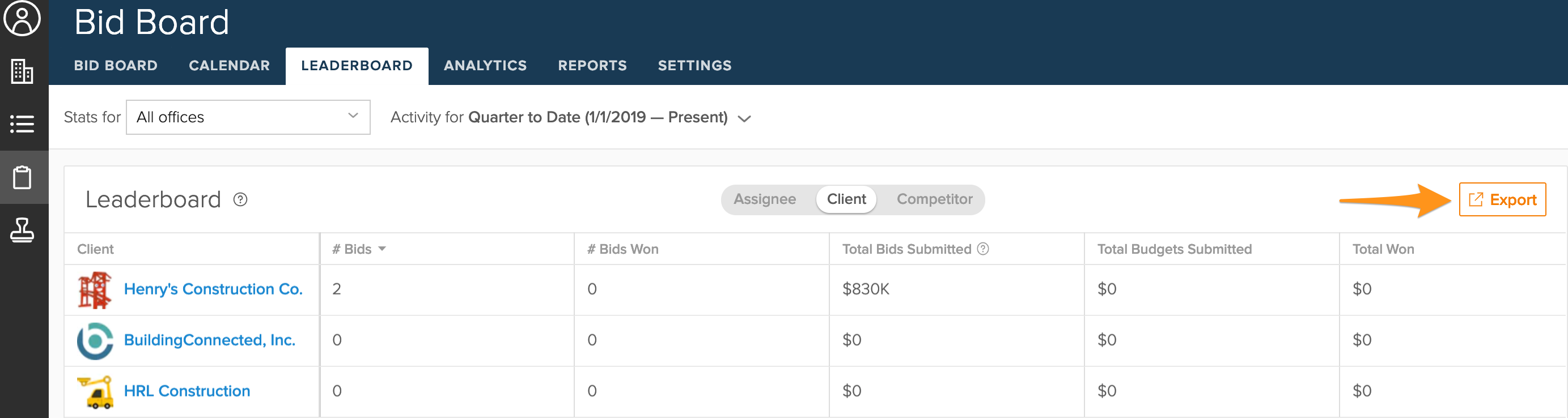Image resolution: width=1568 pixels, height=418 pixels.
Task: Expand the Quarter to Date activity range
Action: pos(744,118)
